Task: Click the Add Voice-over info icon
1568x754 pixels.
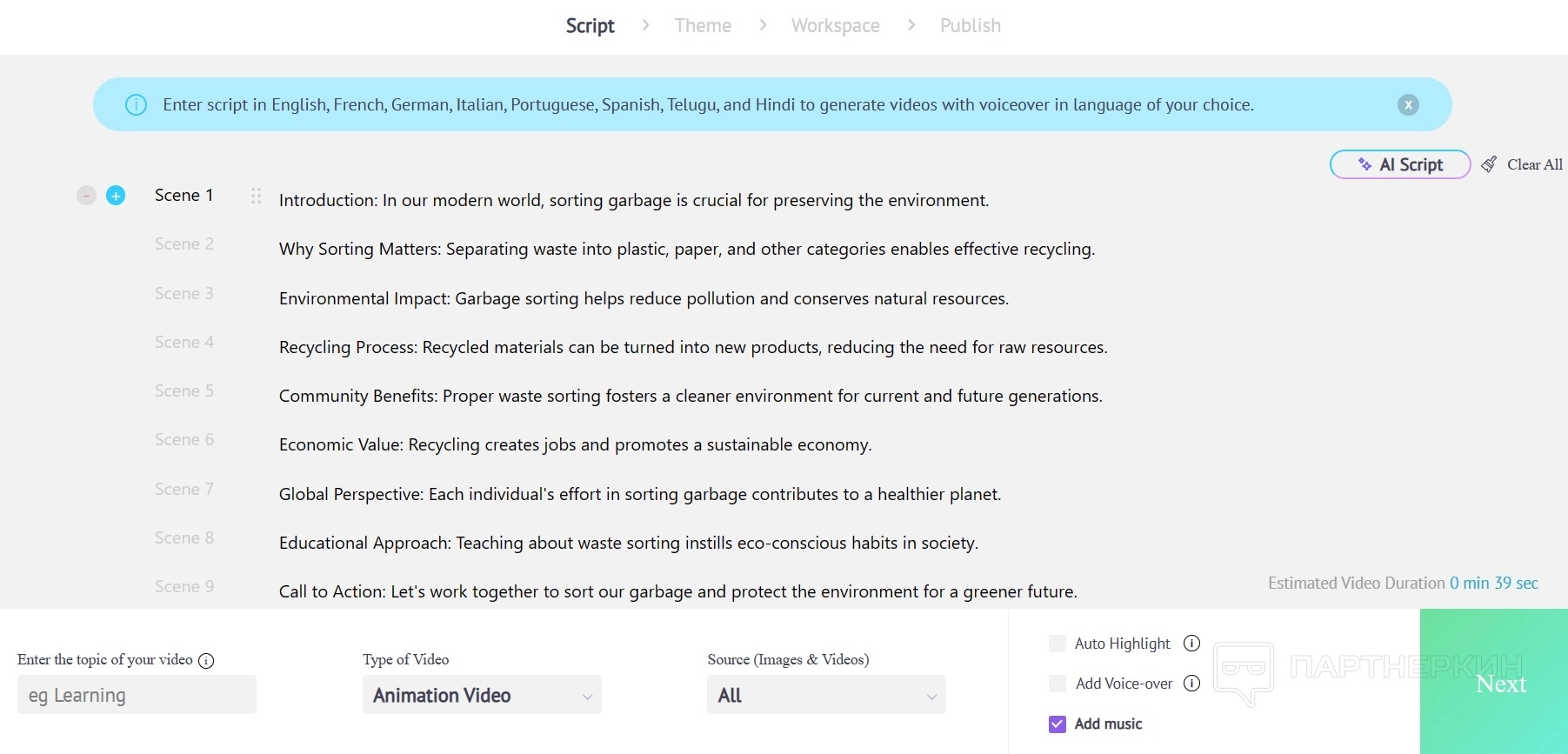Action: point(1192,684)
